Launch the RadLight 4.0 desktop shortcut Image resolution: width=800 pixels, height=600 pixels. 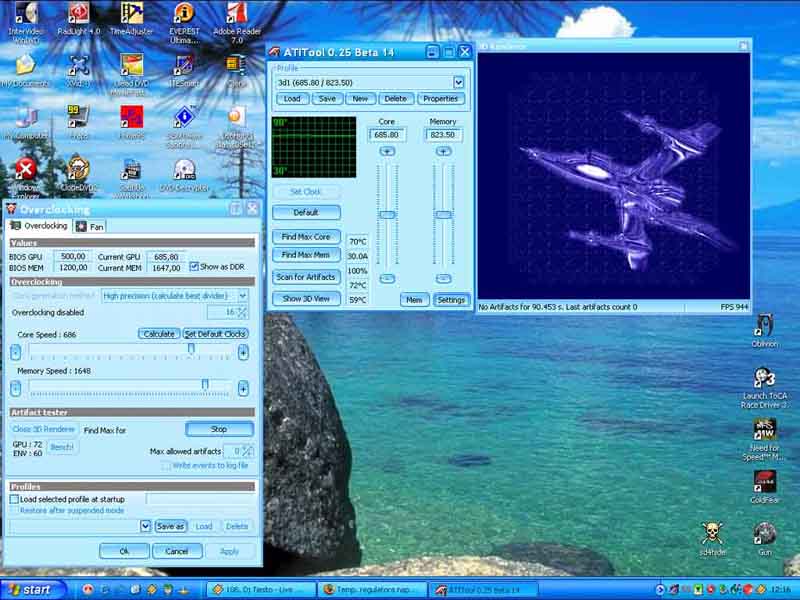pyautogui.click(x=77, y=14)
